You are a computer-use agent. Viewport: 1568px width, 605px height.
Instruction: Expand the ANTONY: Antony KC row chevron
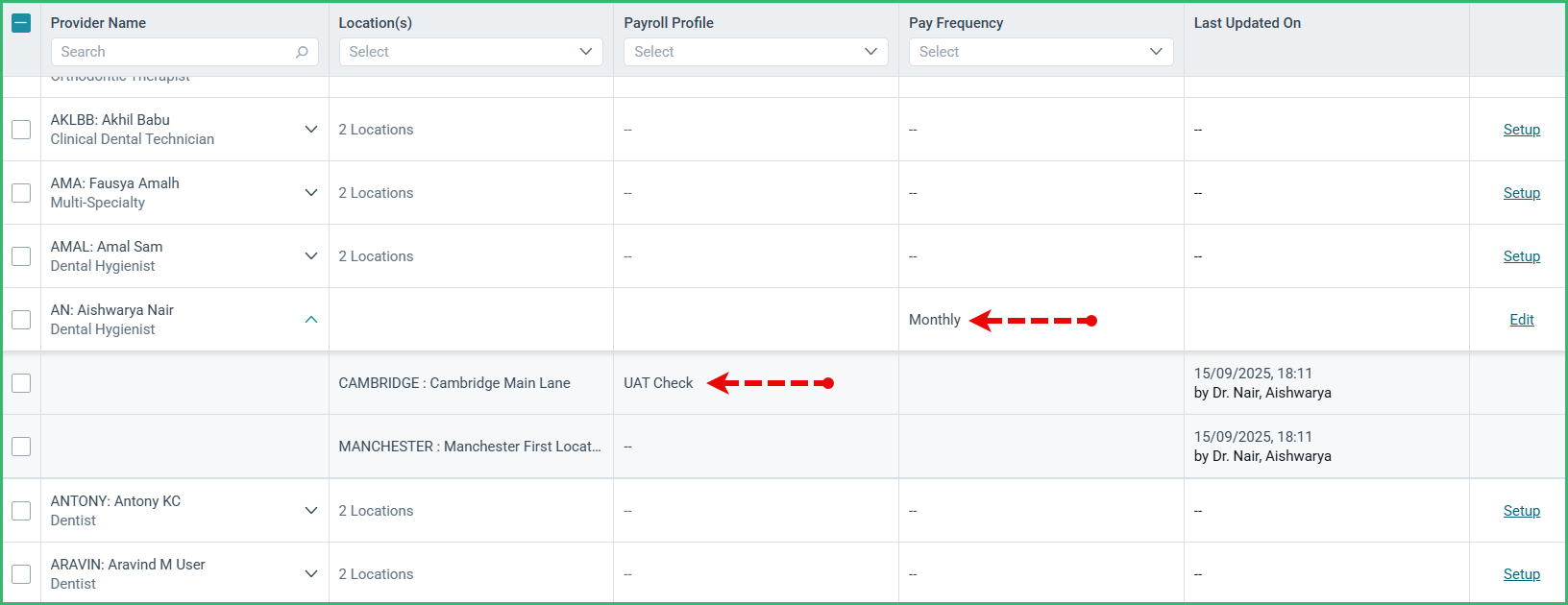pyautogui.click(x=311, y=511)
